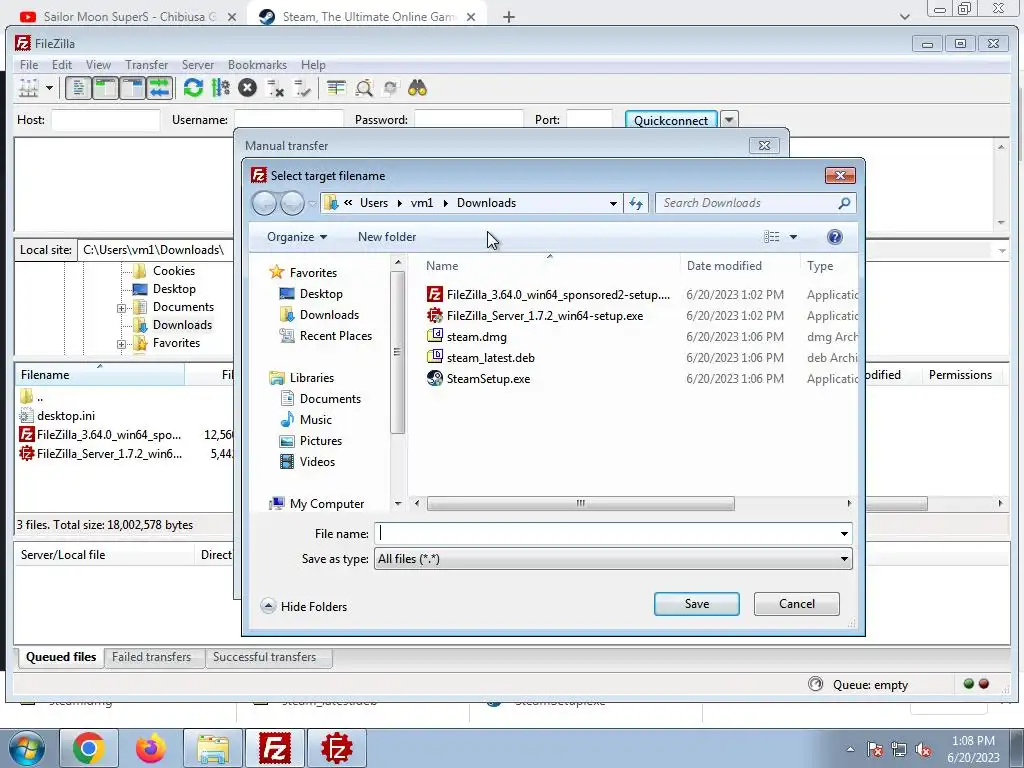
Task: Open the address path dropdown arrow
Action: 613,203
